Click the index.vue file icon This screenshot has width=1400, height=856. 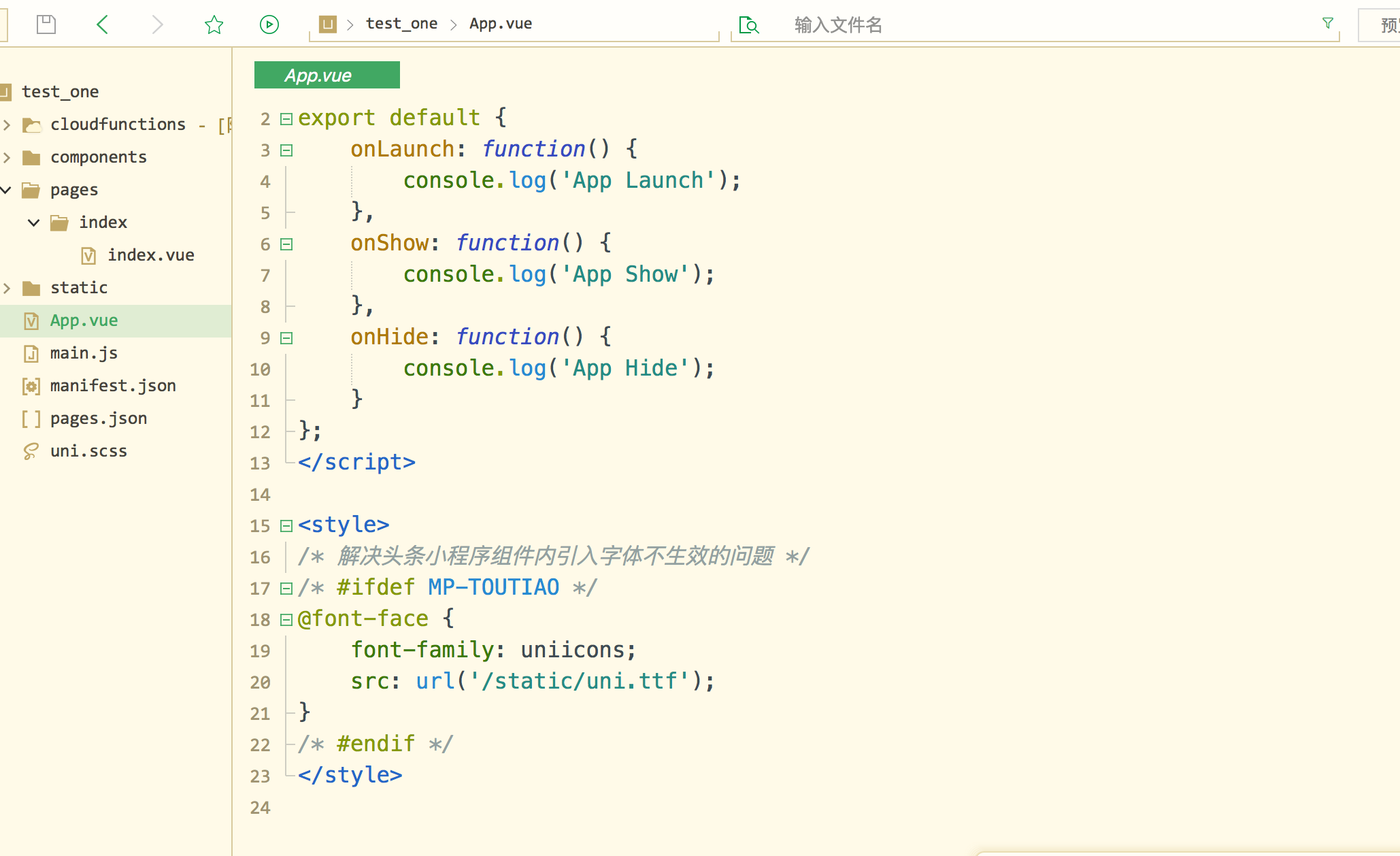(x=88, y=255)
